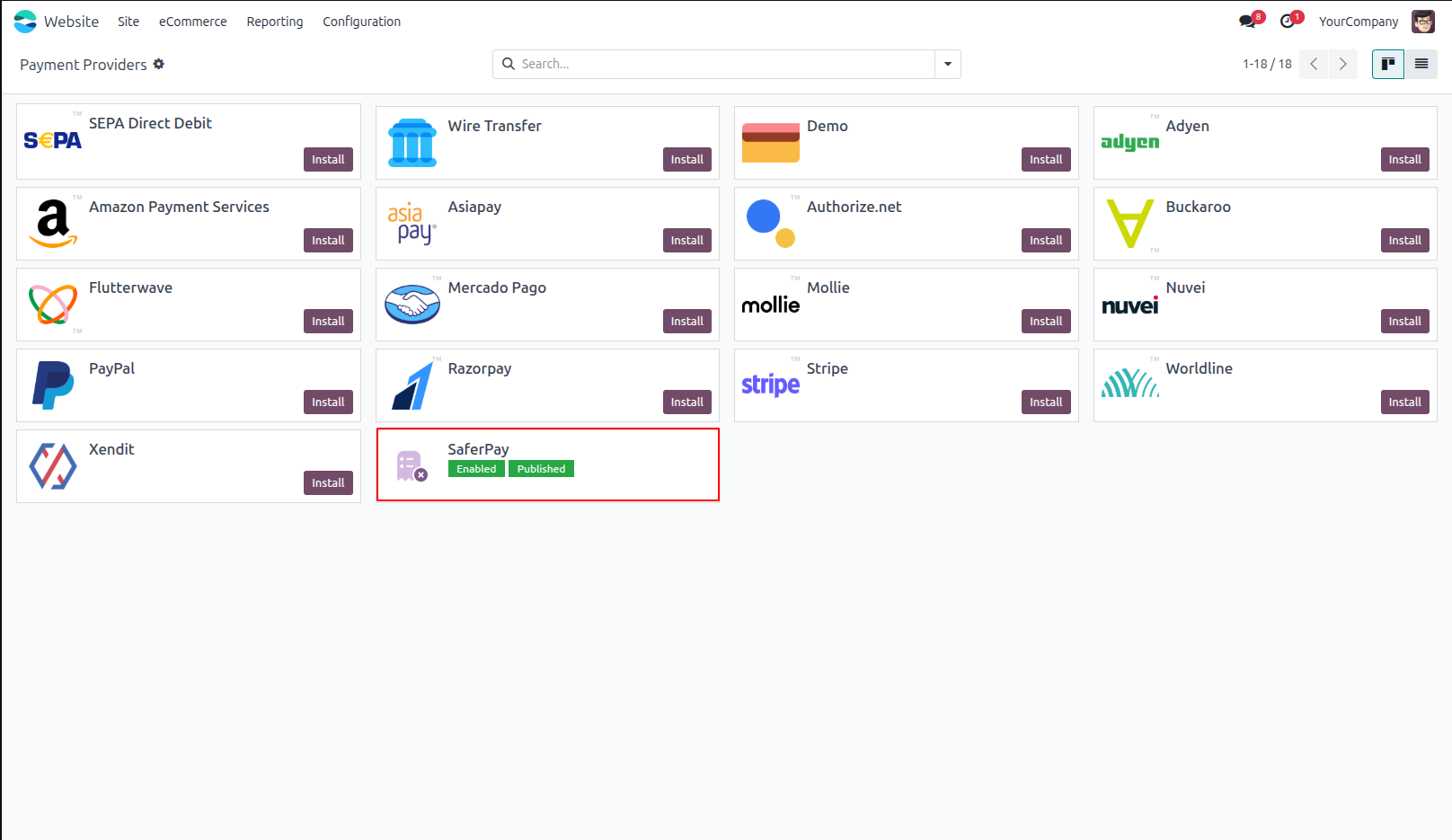The image size is (1452, 840).
Task: Click the Flutterwave logo icon
Action: (x=53, y=305)
